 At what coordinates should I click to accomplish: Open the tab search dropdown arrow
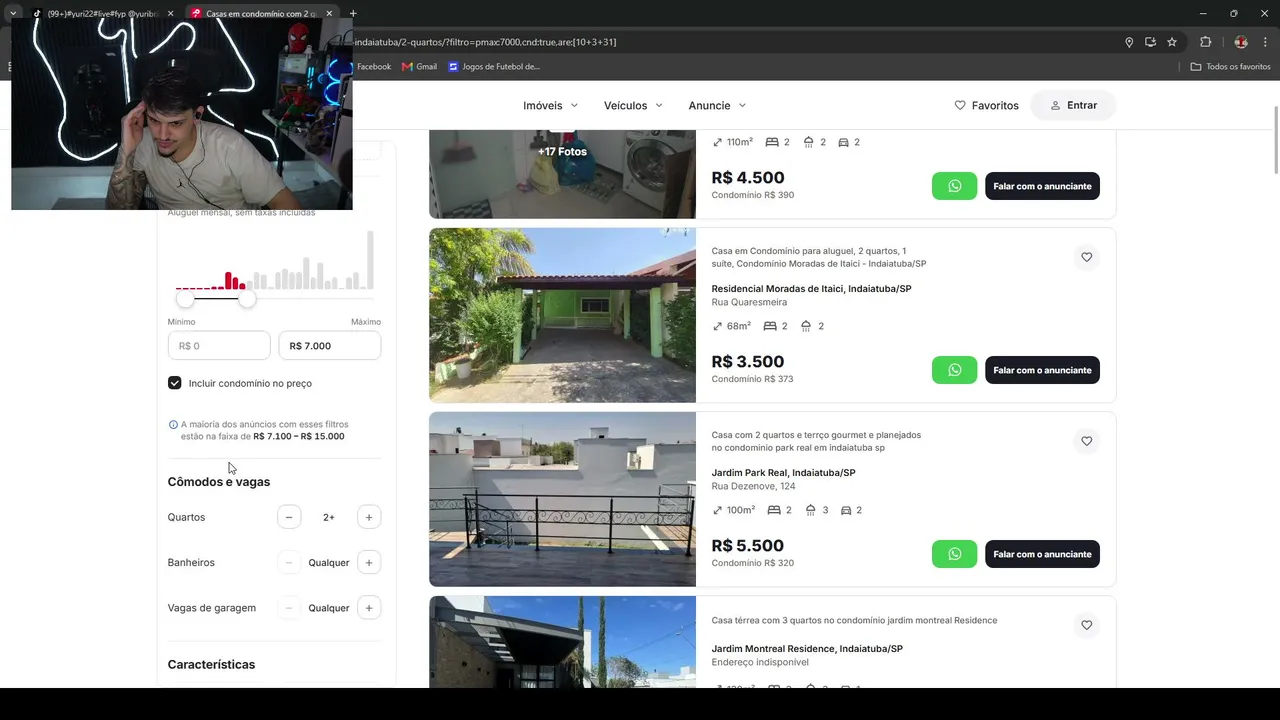pyautogui.click(x=13, y=14)
